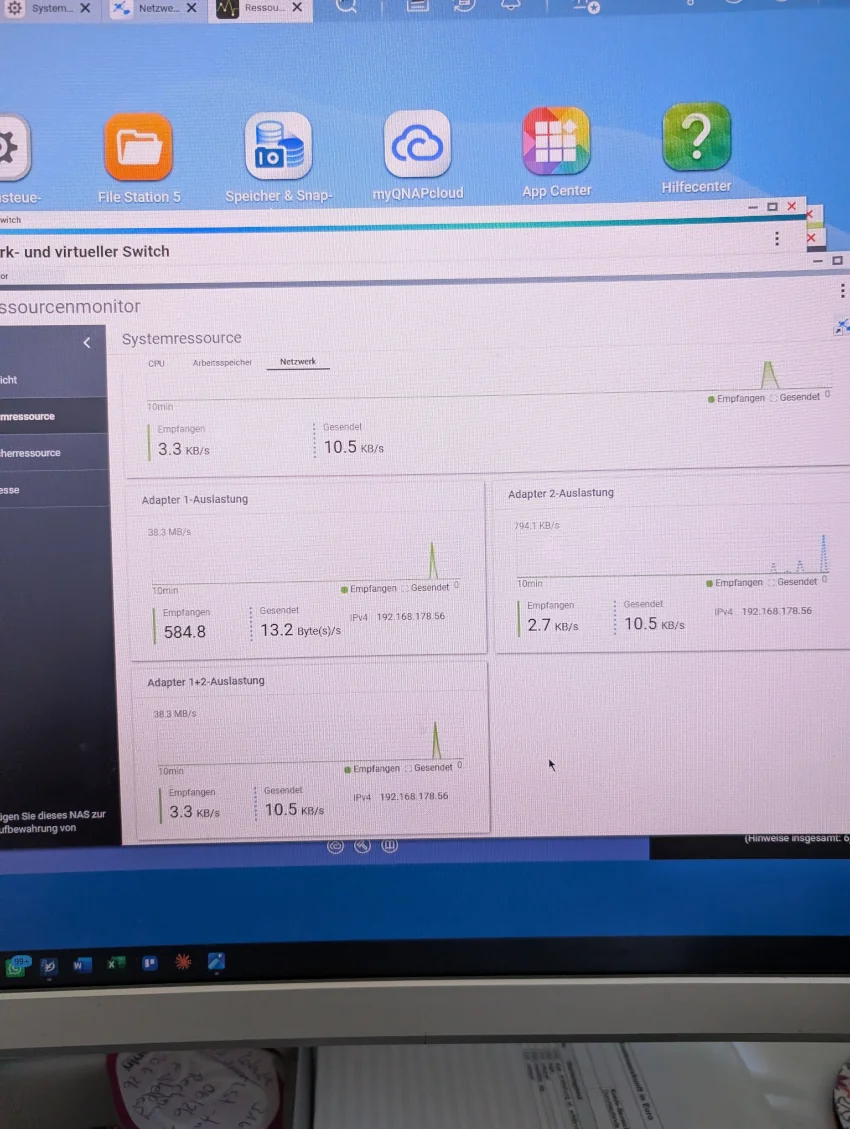Open File Station 5 from the desktop
Viewport: 850px width, 1129px height.
pyautogui.click(x=139, y=148)
